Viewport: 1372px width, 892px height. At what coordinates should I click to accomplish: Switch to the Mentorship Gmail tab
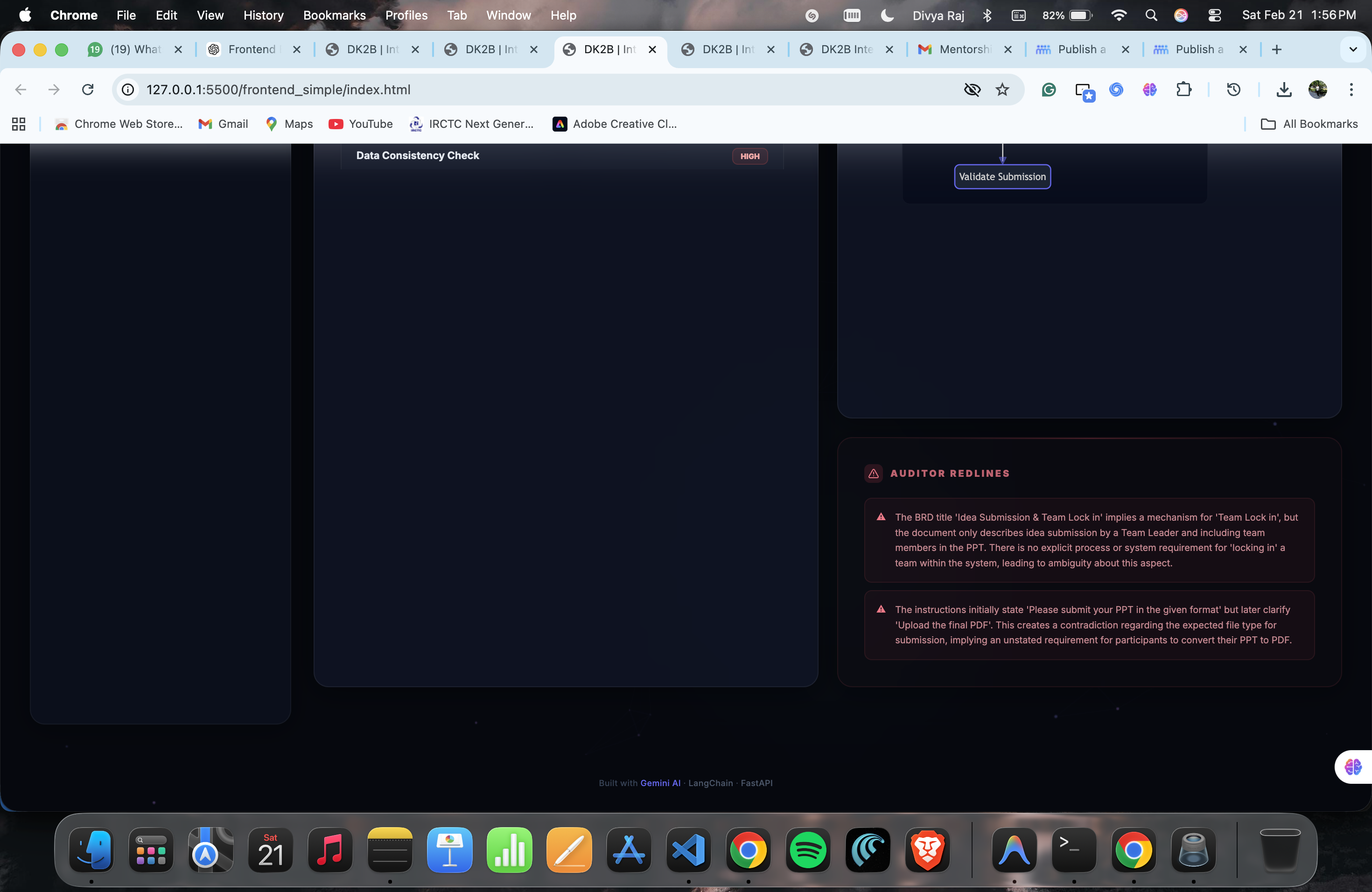(x=964, y=49)
